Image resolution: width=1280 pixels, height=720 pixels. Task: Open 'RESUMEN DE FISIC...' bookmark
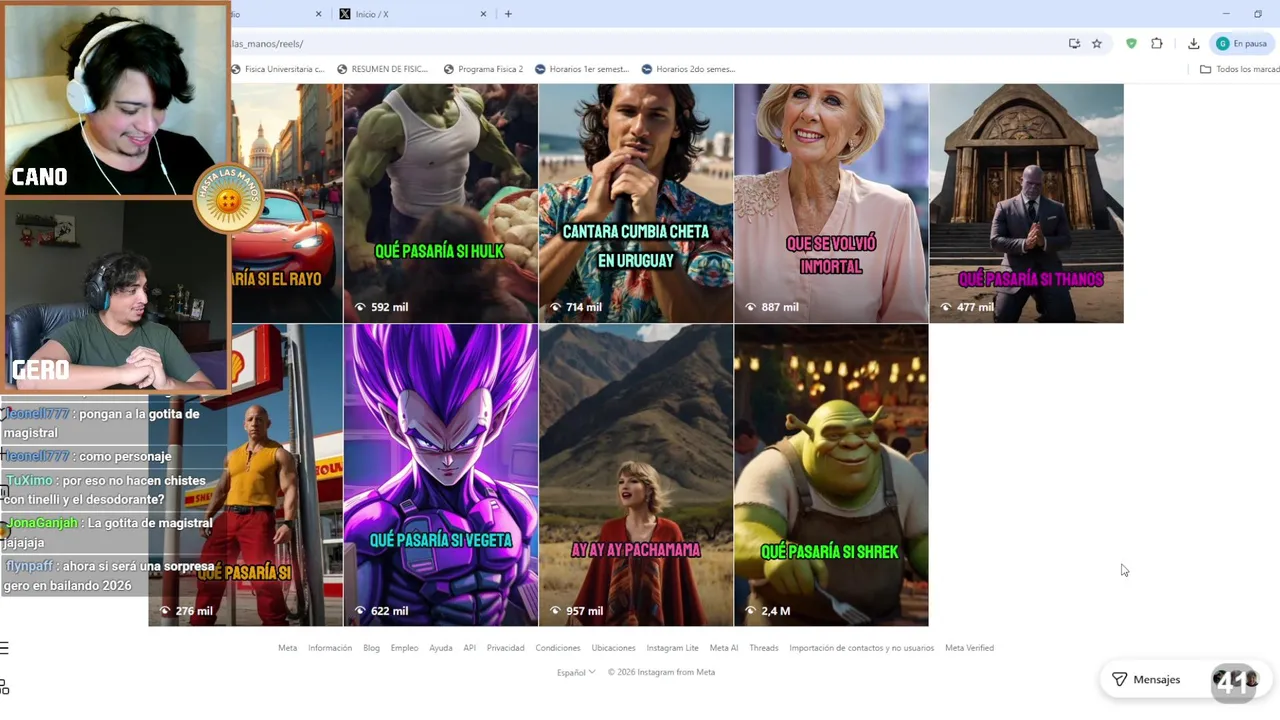(x=383, y=69)
